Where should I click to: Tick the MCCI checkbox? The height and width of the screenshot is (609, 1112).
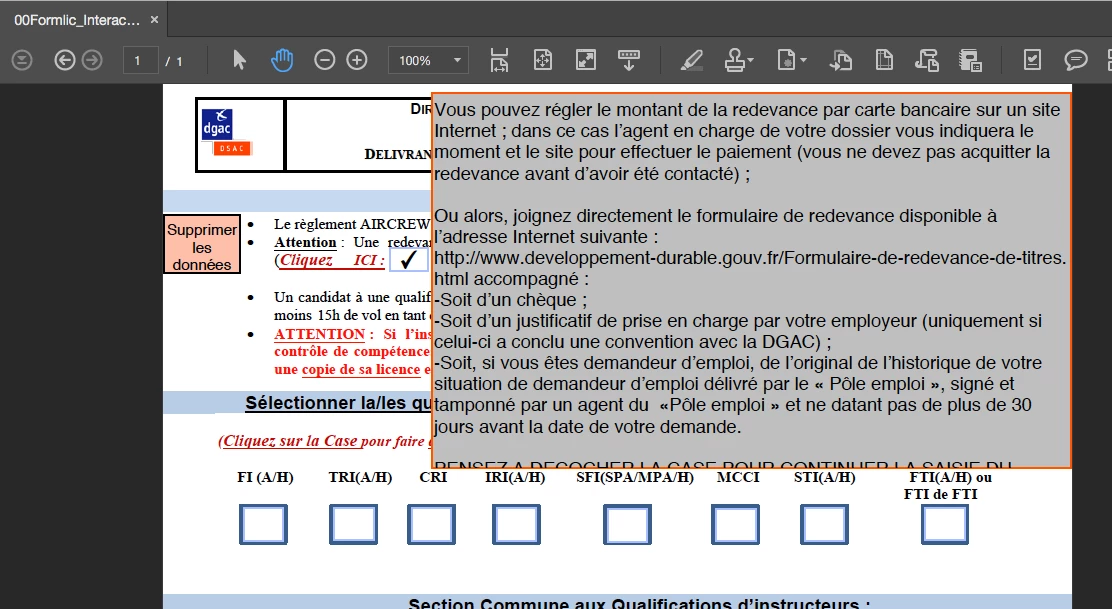point(735,525)
